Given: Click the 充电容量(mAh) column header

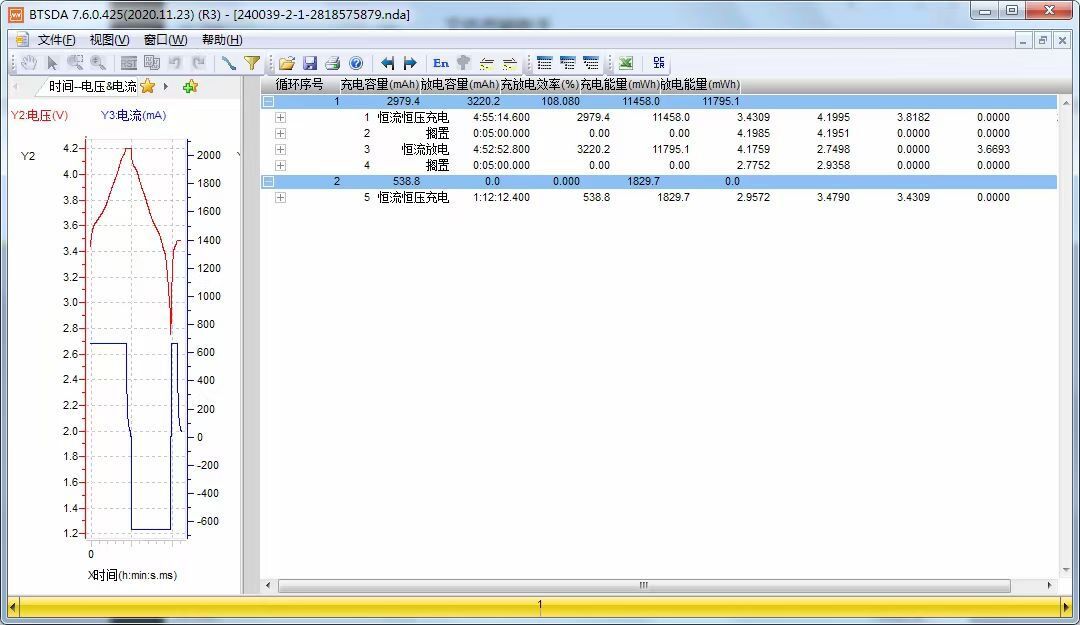Looking at the screenshot, I should point(380,85).
